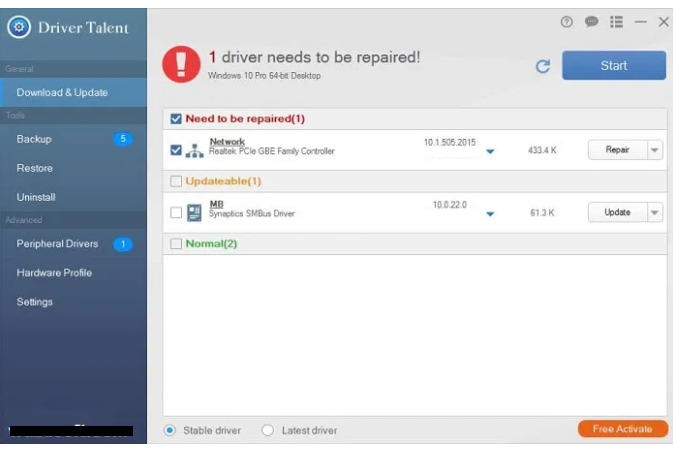
Task: Open Download & Update in sidebar
Action: coord(73,92)
